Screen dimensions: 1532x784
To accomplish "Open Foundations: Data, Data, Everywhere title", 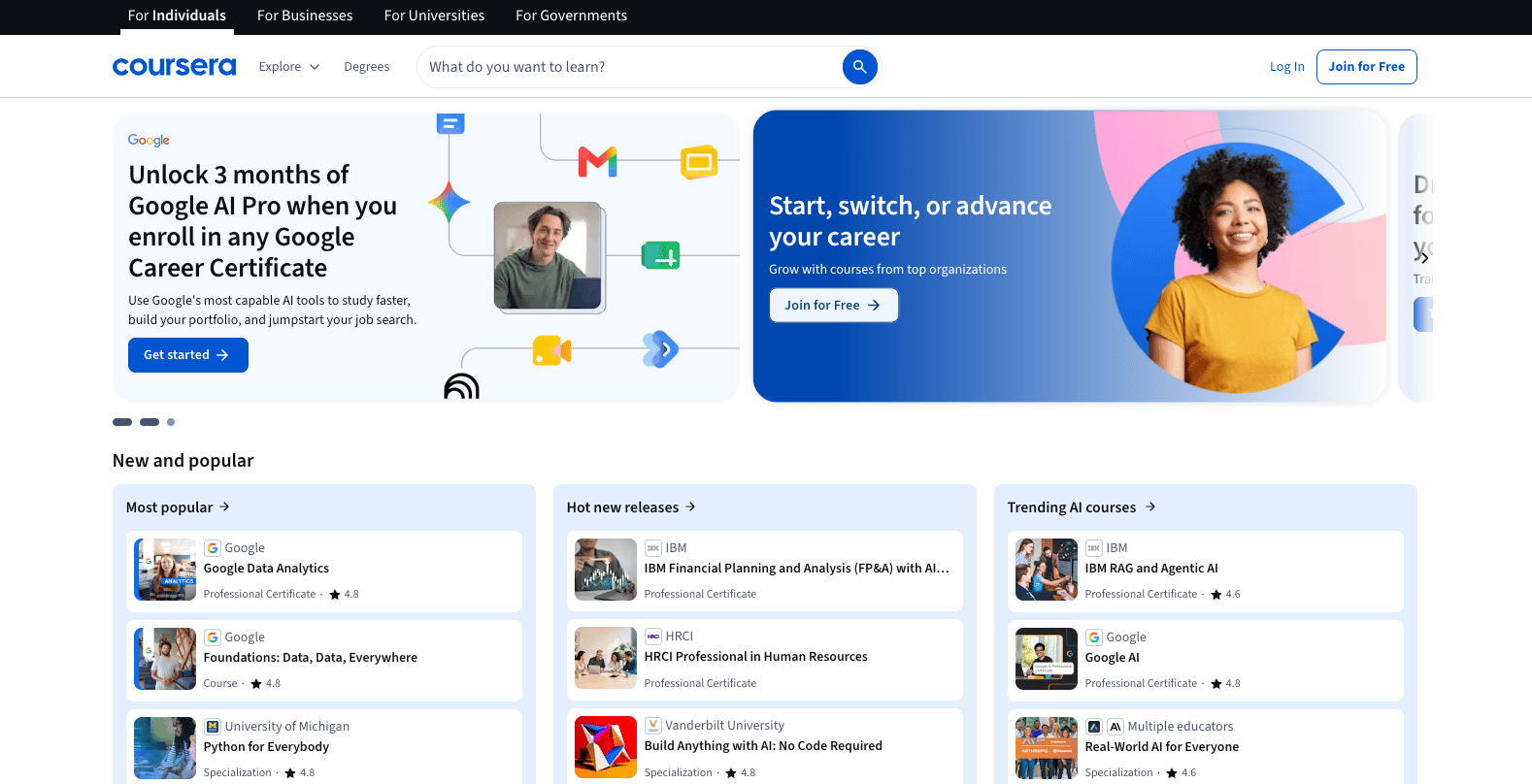I will click(311, 658).
